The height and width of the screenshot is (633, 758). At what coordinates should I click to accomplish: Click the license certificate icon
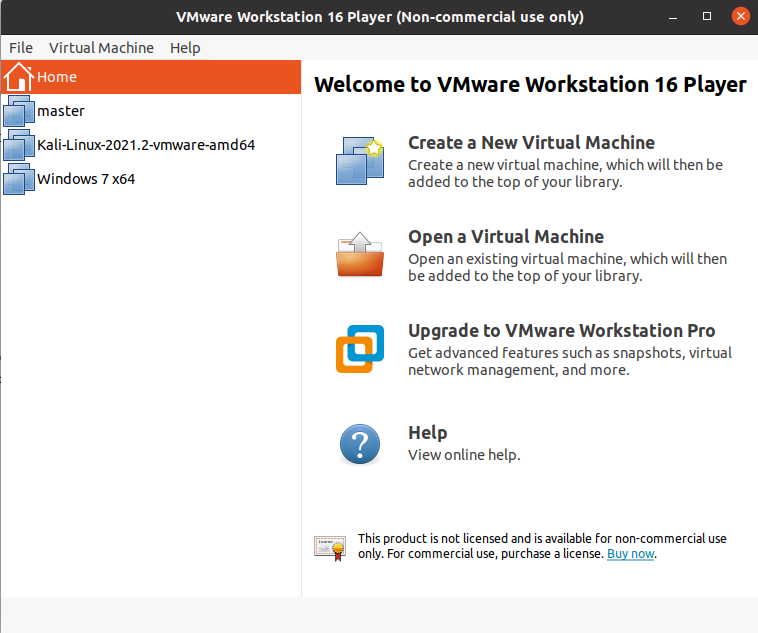329,546
